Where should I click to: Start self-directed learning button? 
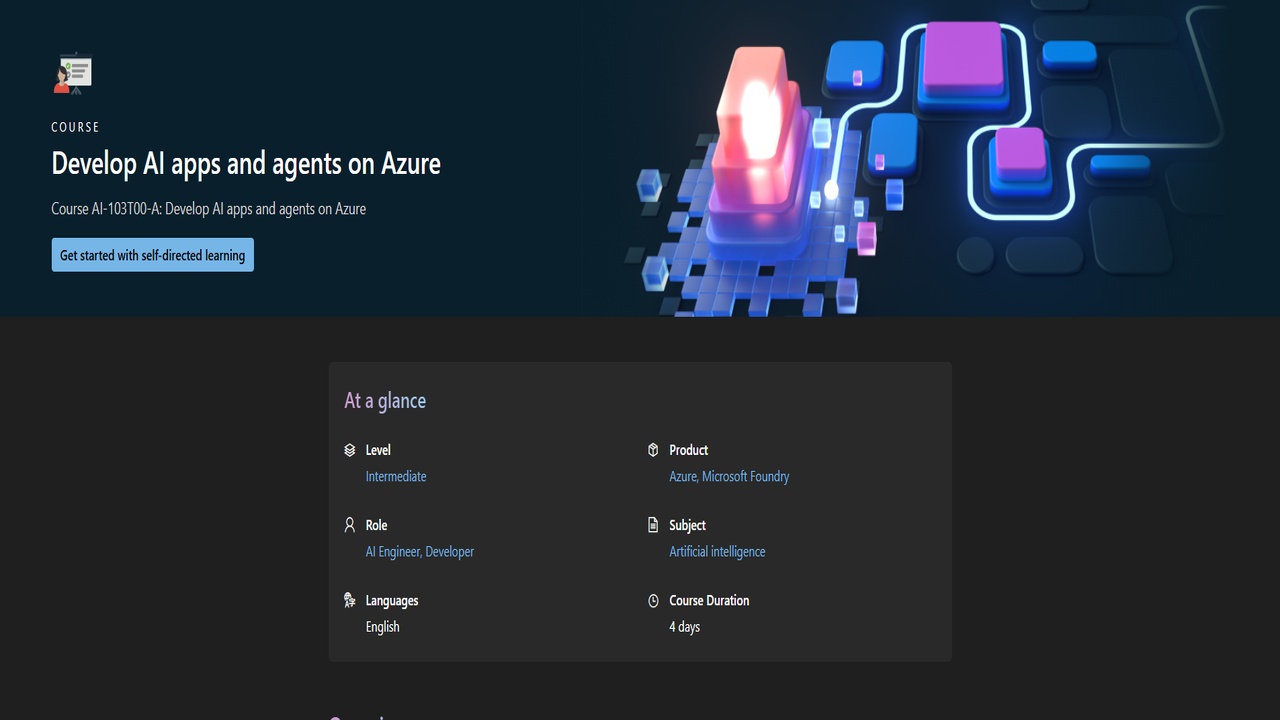tap(153, 255)
